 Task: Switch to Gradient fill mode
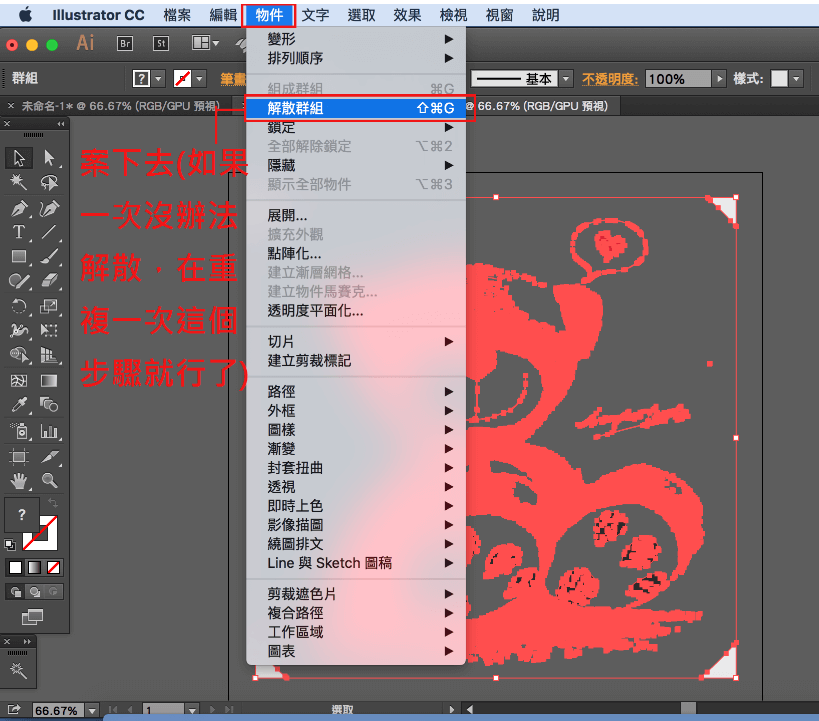34,567
